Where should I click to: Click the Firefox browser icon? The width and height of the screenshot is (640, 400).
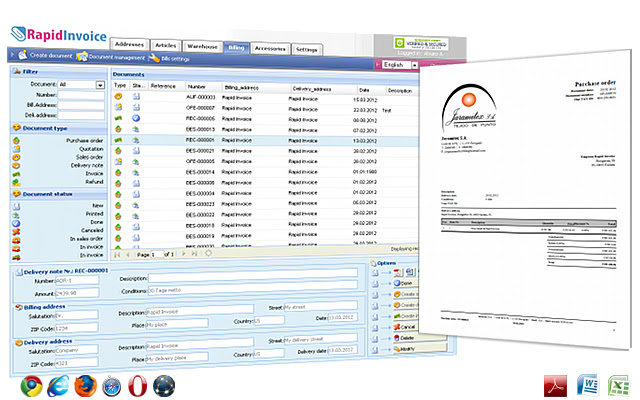(85, 386)
